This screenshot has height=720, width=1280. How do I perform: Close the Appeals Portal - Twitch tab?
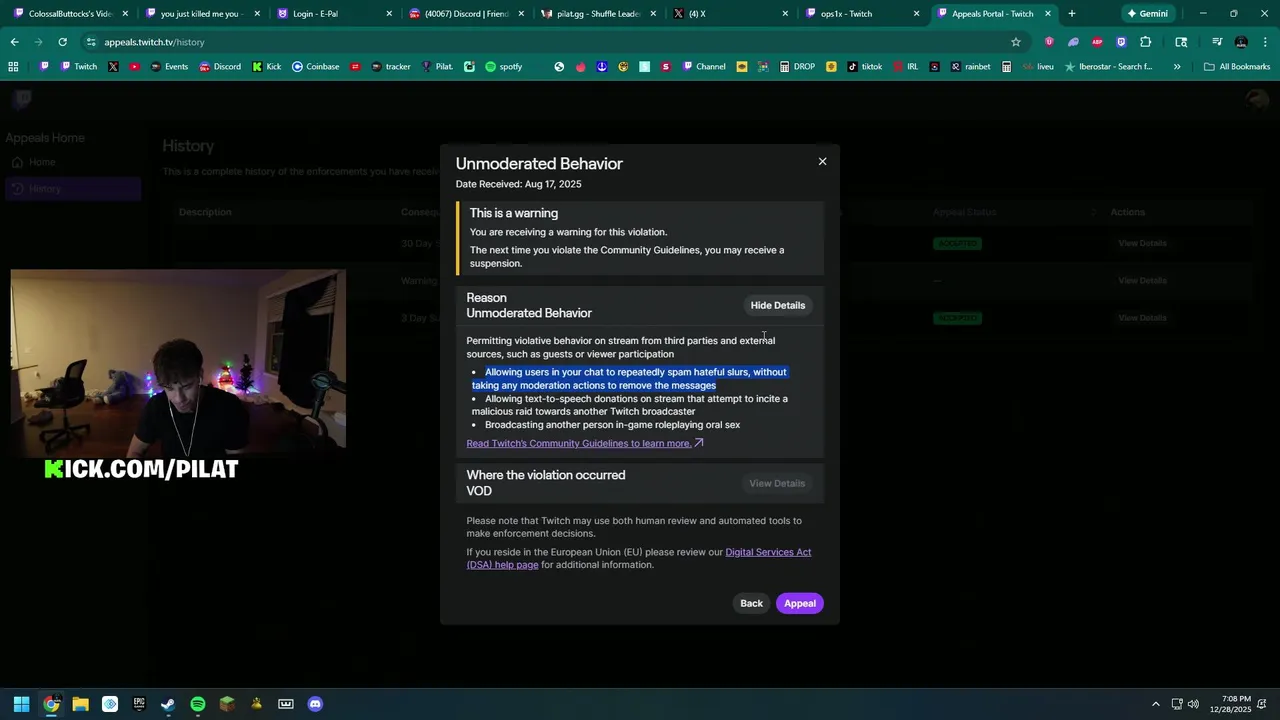click(x=1047, y=14)
